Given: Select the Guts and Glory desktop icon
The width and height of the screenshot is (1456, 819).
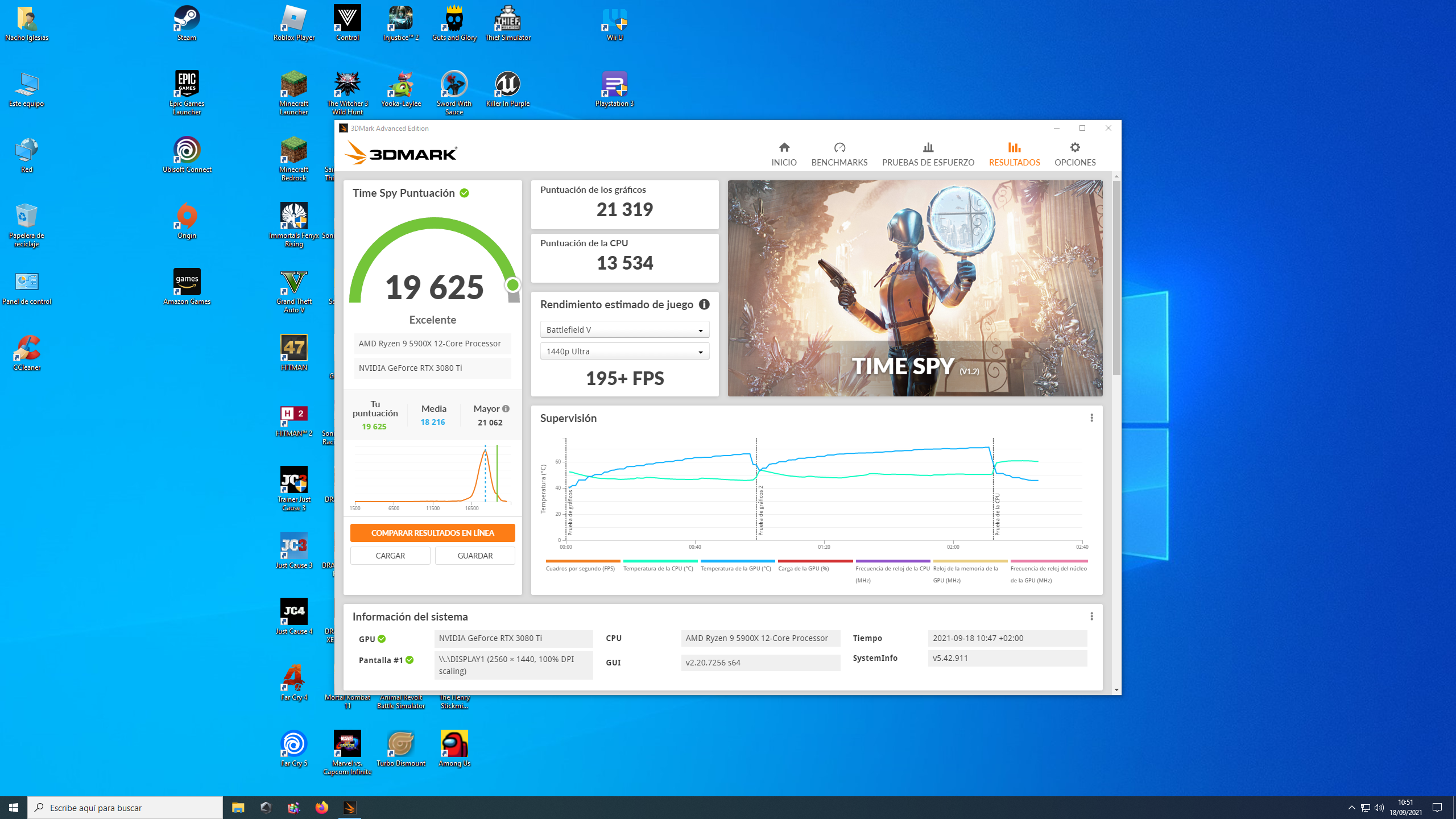Looking at the screenshot, I should [x=454, y=23].
